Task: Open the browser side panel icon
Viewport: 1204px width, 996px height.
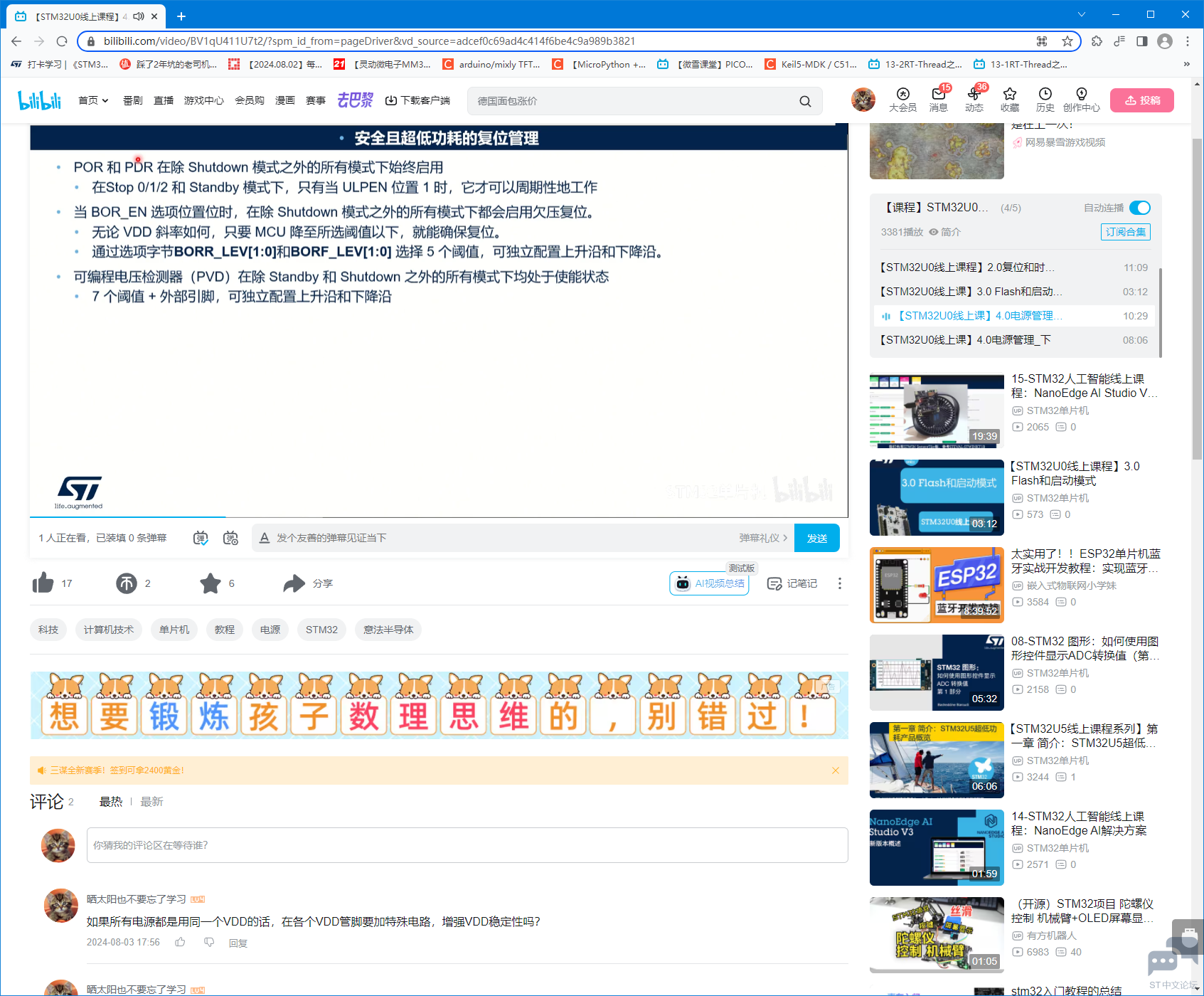Action: tap(1142, 41)
